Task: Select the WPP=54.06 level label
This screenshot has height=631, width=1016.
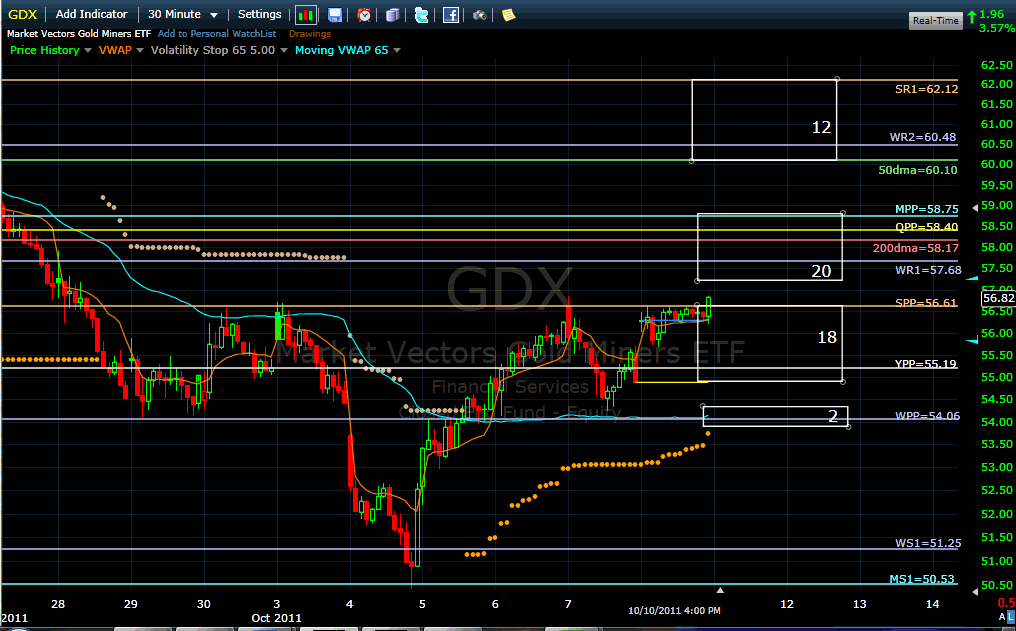Action: pos(927,416)
